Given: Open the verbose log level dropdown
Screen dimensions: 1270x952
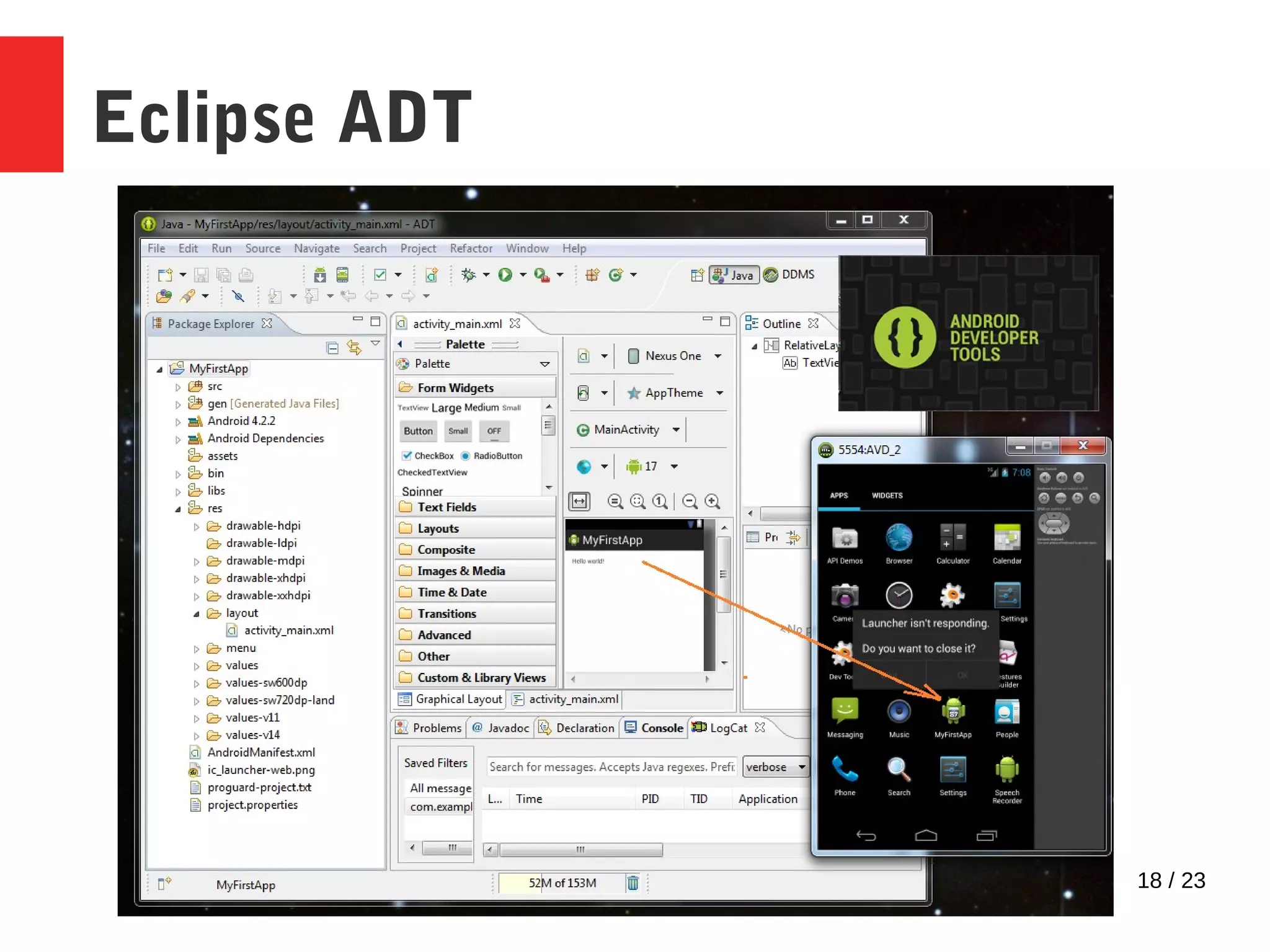Looking at the screenshot, I should (776, 767).
